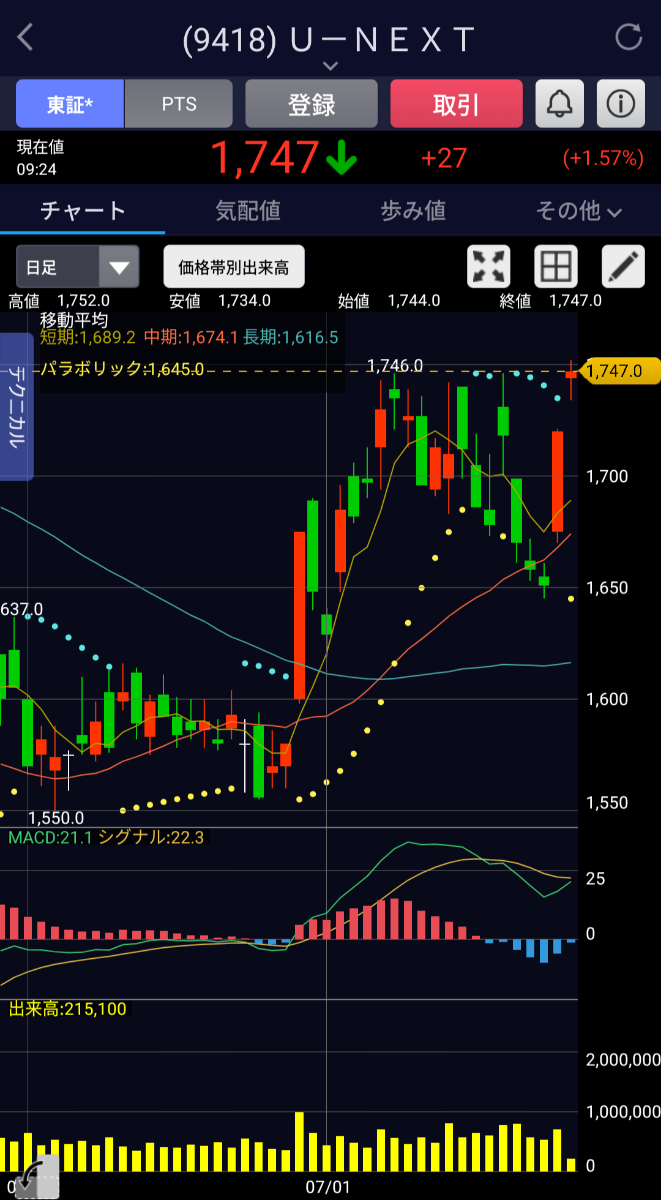Screen dimensions: 661x1200
Task: Open the チャート tab
Action: point(83,211)
